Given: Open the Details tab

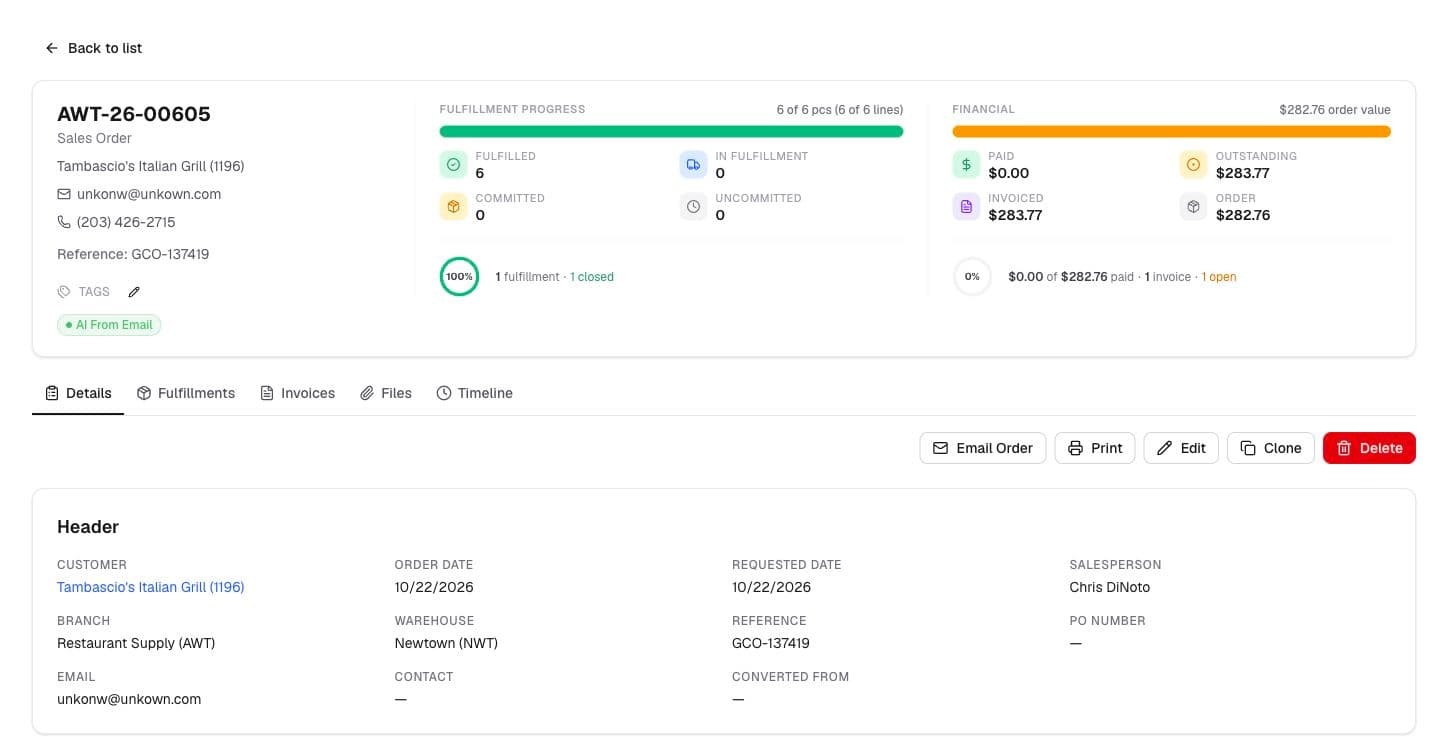Looking at the screenshot, I should point(78,393).
